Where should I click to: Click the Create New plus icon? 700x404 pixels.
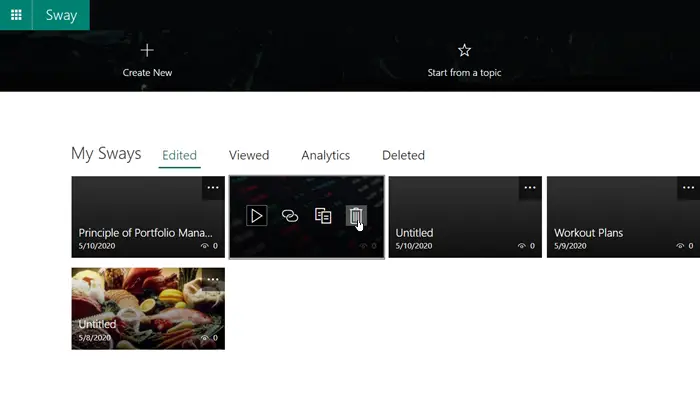click(x=147, y=50)
